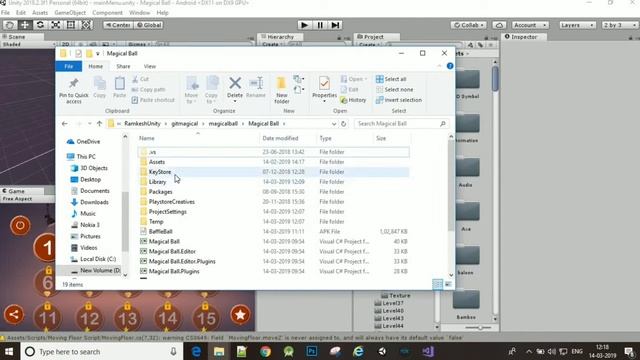Screen dimensions: 640x360
Task: Switch to the Share ribbon tab
Action: click(x=123, y=66)
